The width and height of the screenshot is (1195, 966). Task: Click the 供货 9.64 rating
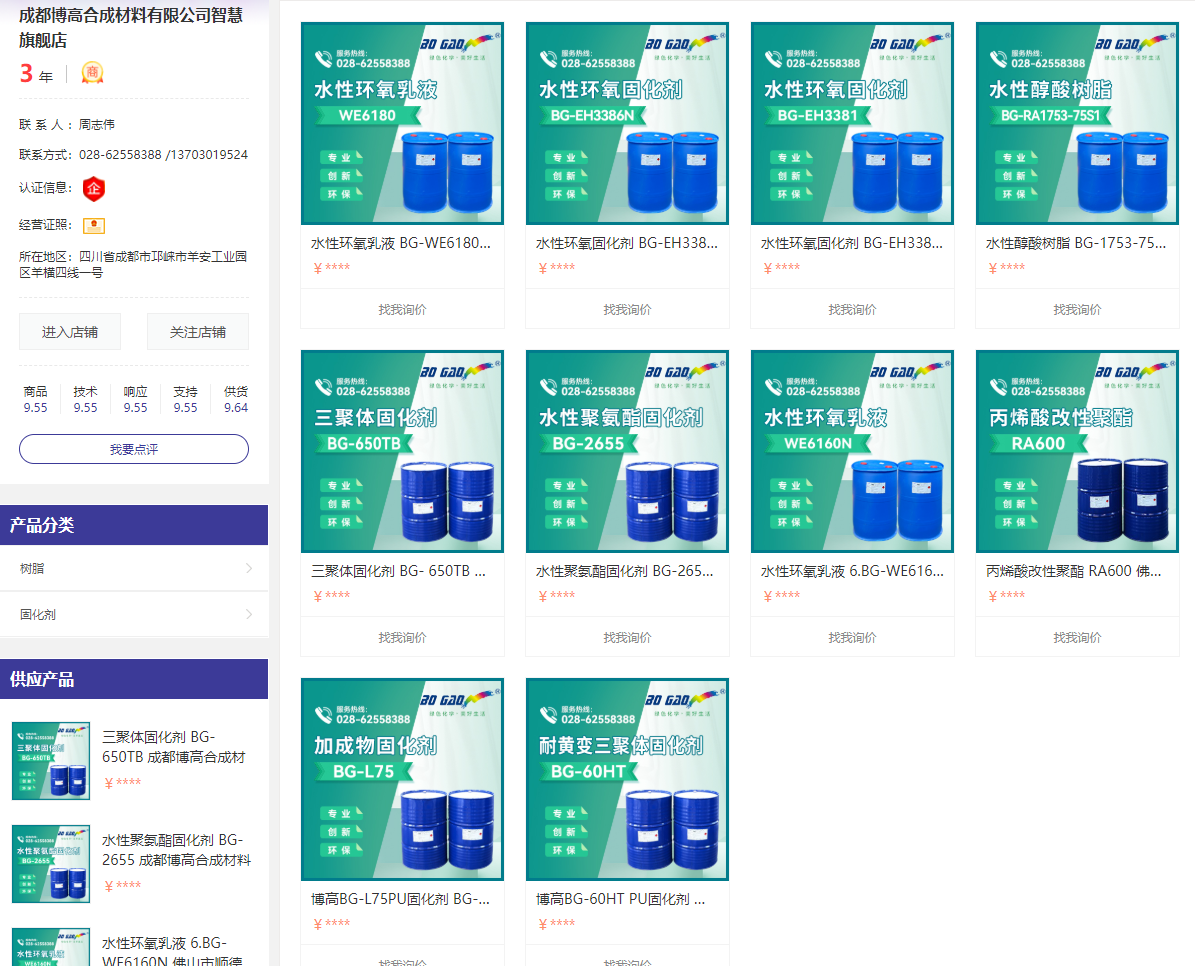(x=236, y=399)
